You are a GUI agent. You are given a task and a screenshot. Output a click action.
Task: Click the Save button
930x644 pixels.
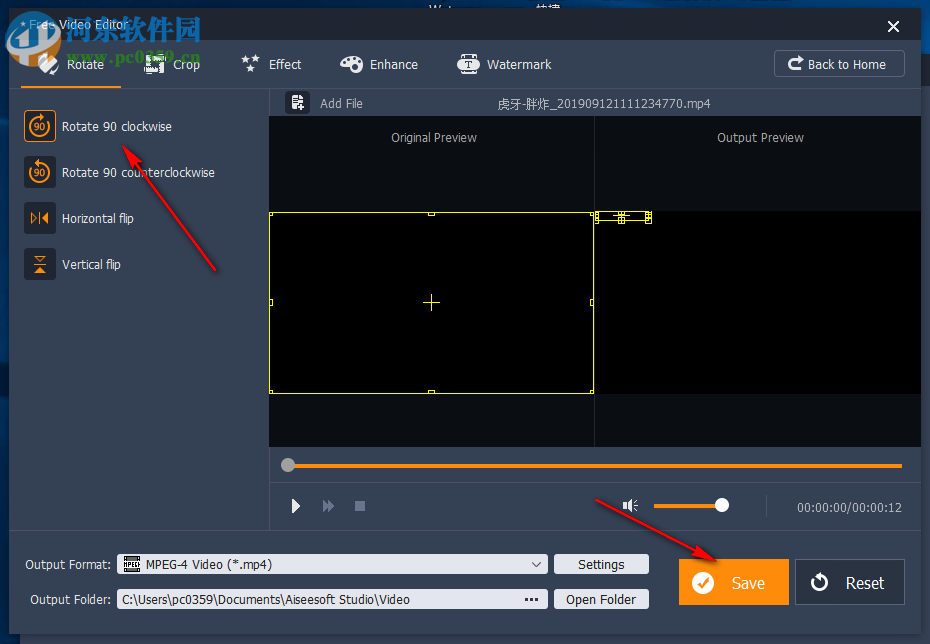click(x=733, y=582)
